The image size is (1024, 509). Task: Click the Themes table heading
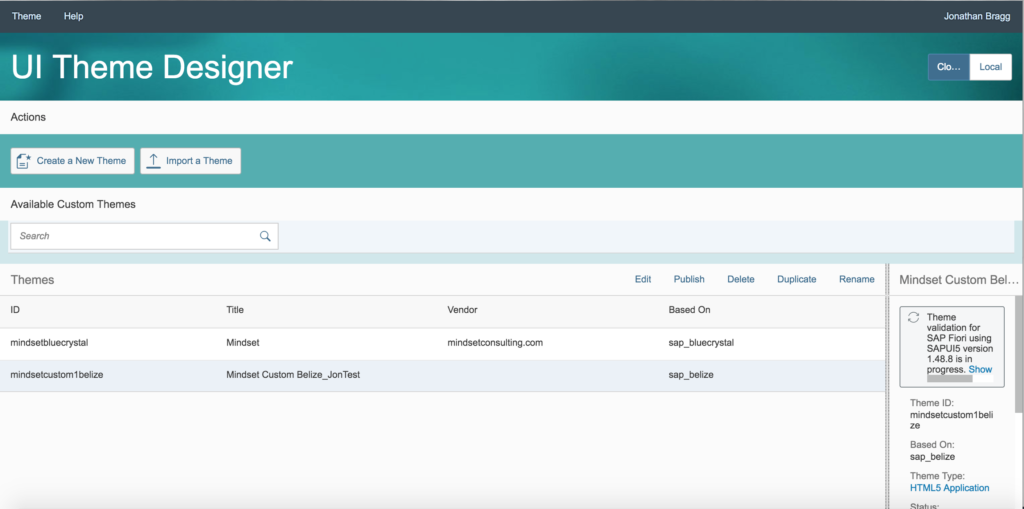(x=33, y=280)
